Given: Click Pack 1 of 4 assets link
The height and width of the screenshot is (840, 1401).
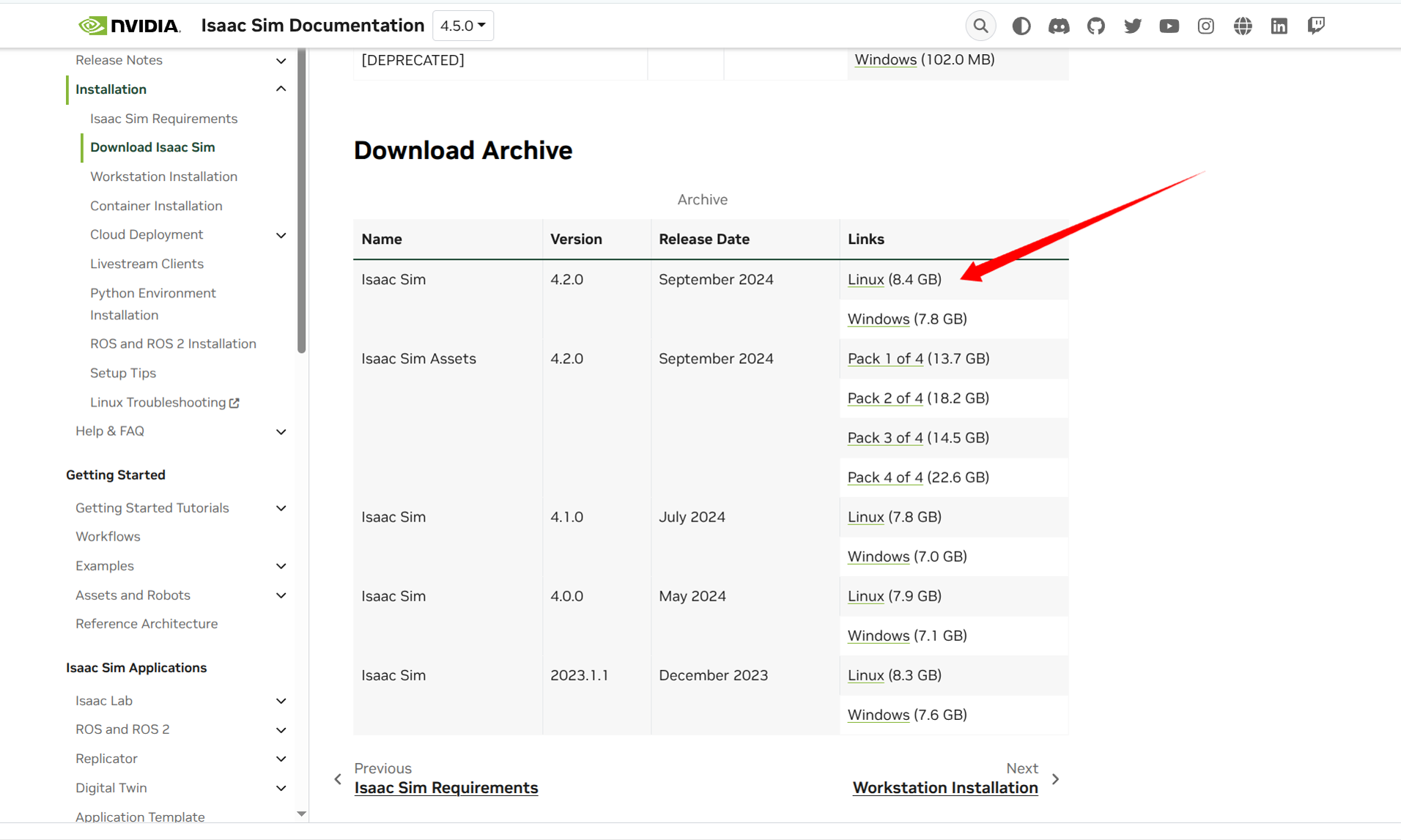Looking at the screenshot, I should tap(884, 359).
